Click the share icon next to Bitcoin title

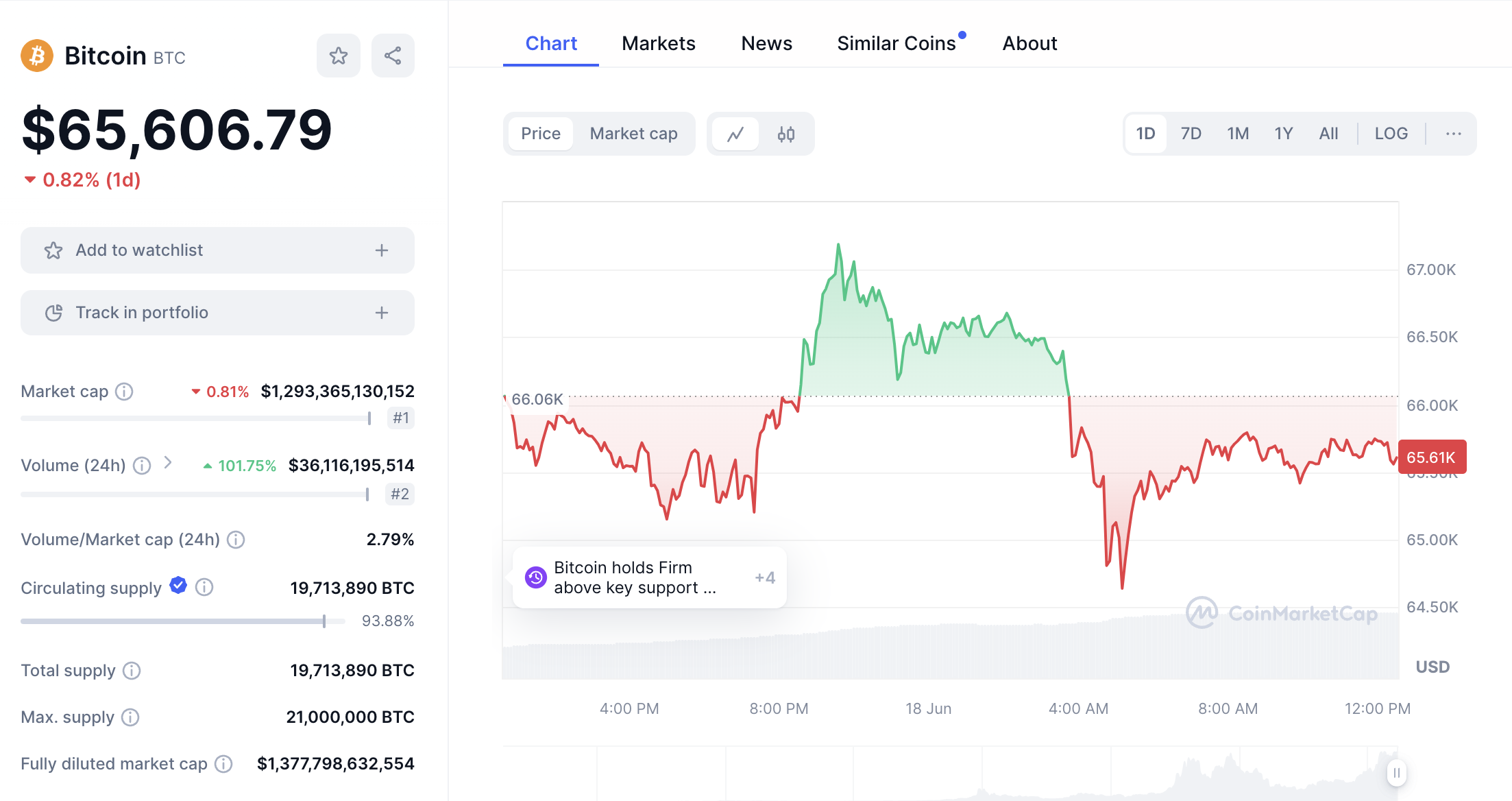point(393,56)
